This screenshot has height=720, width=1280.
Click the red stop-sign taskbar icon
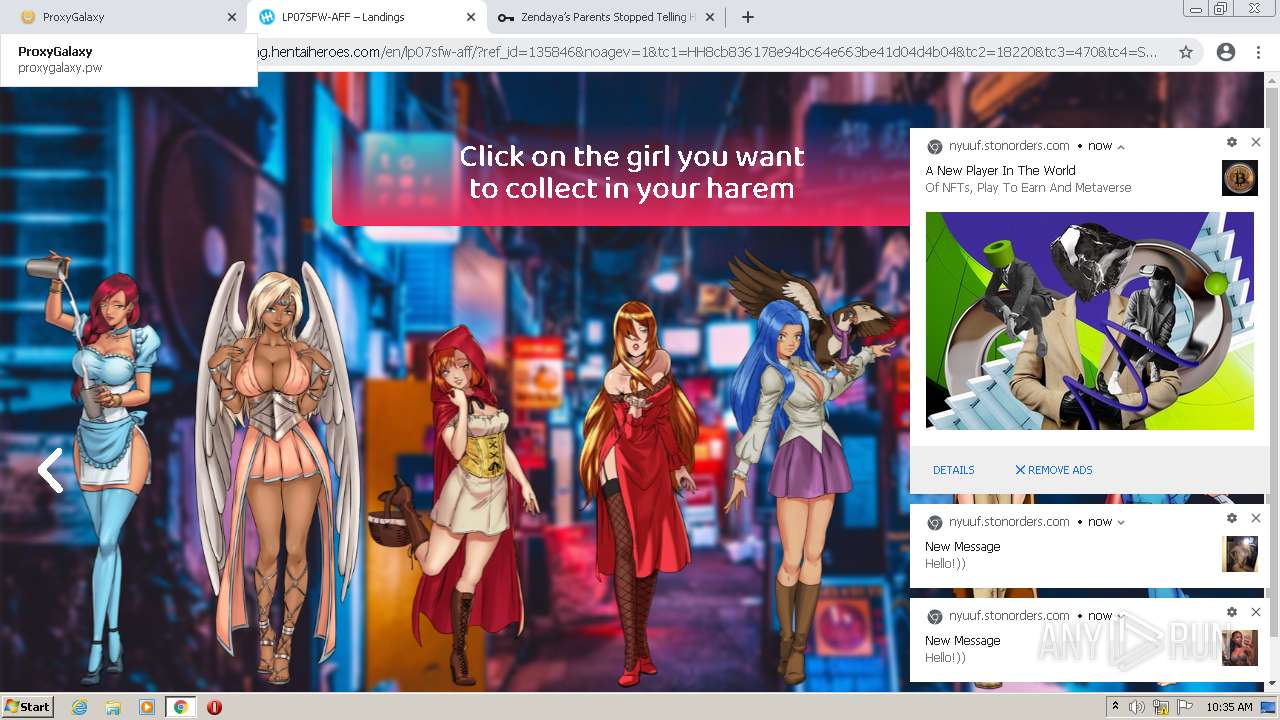tap(214, 707)
